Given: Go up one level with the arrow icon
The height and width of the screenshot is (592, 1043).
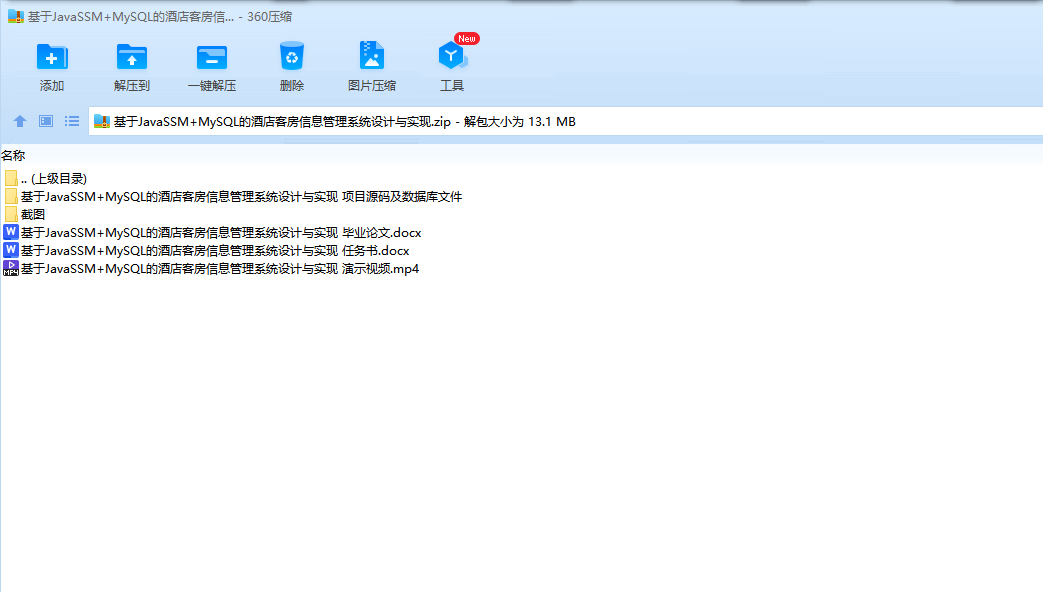Looking at the screenshot, I should click(x=20, y=121).
